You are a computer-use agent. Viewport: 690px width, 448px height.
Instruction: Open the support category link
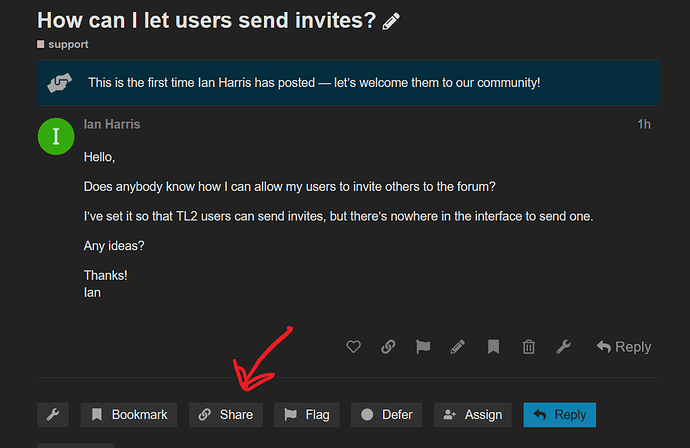[x=63, y=44]
